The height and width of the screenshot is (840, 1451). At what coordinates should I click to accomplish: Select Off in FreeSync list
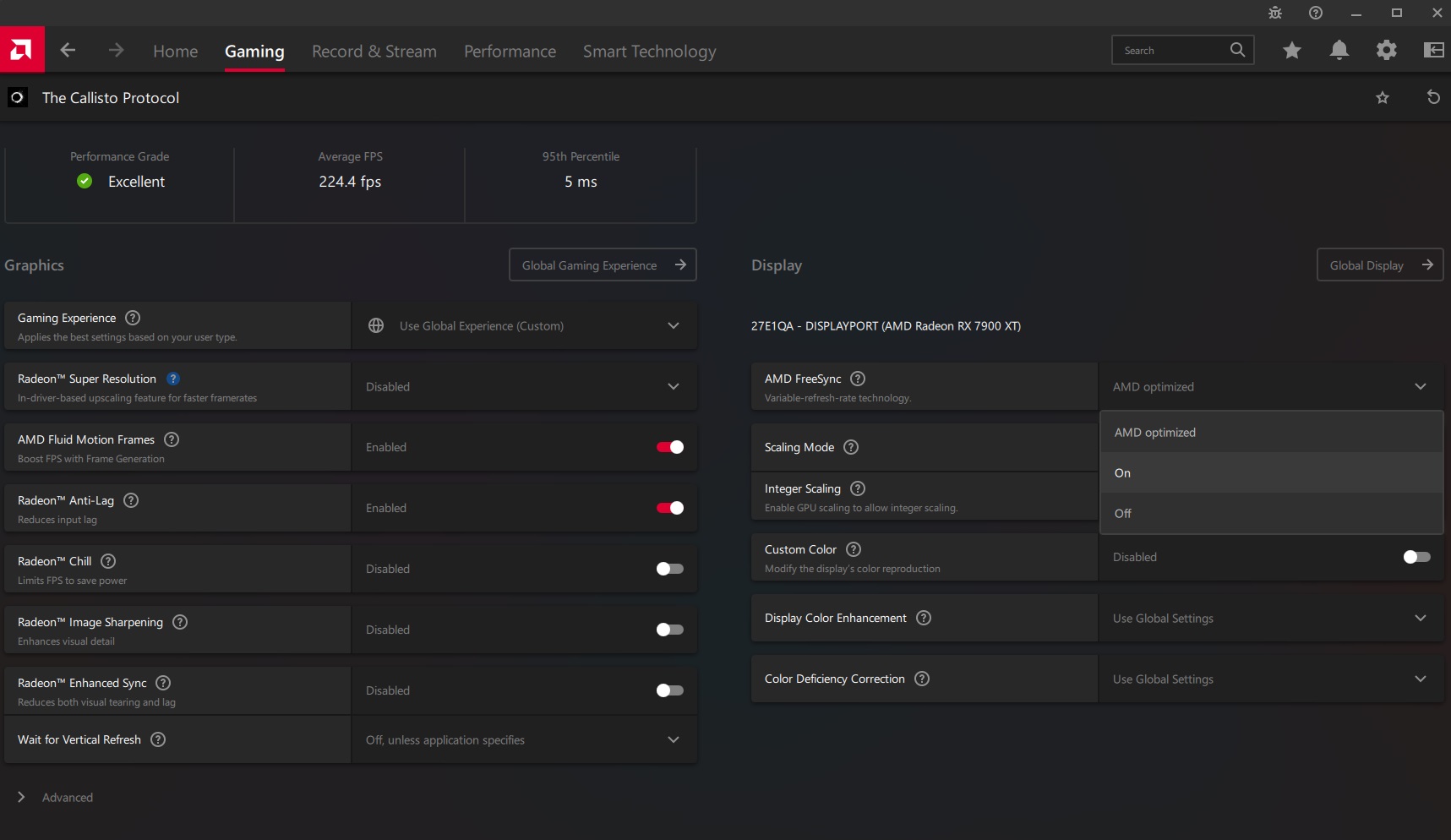(1272, 514)
